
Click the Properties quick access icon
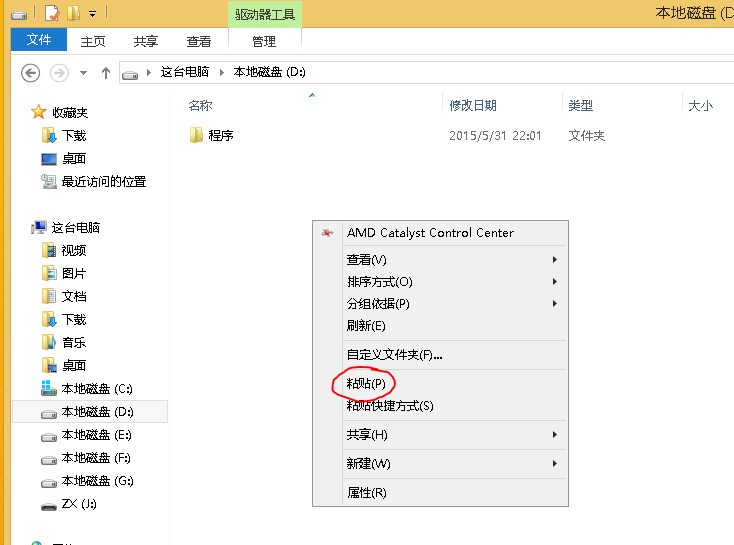51,13
